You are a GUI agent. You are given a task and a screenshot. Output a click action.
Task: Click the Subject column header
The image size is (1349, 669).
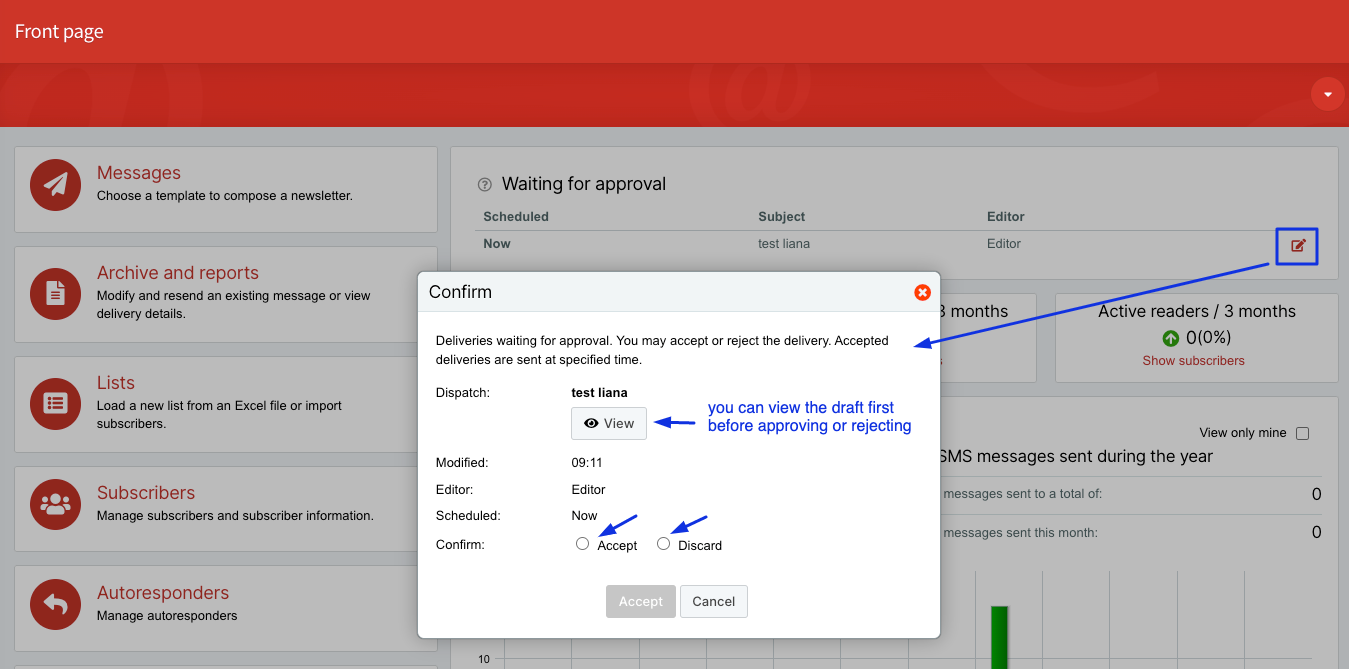click(x=782, y=217)
